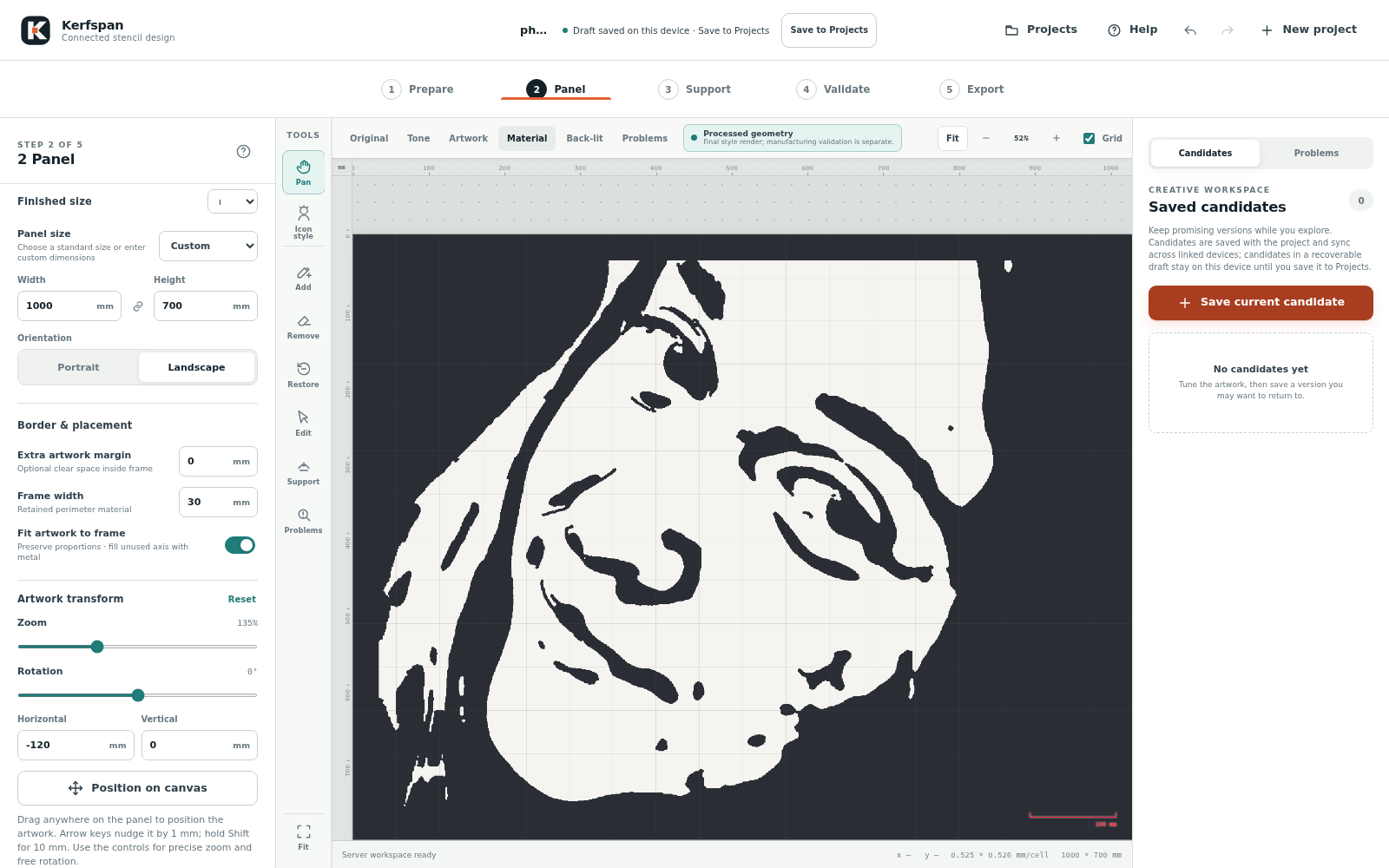Start a New project
The image size is (1389, 868).
1309,30
